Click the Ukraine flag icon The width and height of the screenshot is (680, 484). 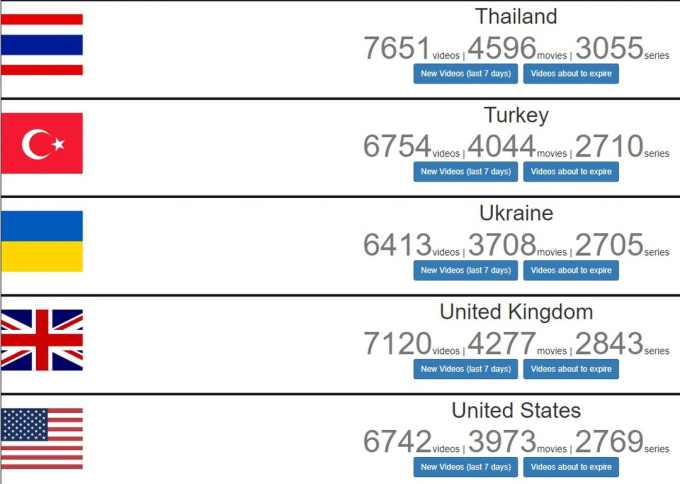click(x=42, y=241)
